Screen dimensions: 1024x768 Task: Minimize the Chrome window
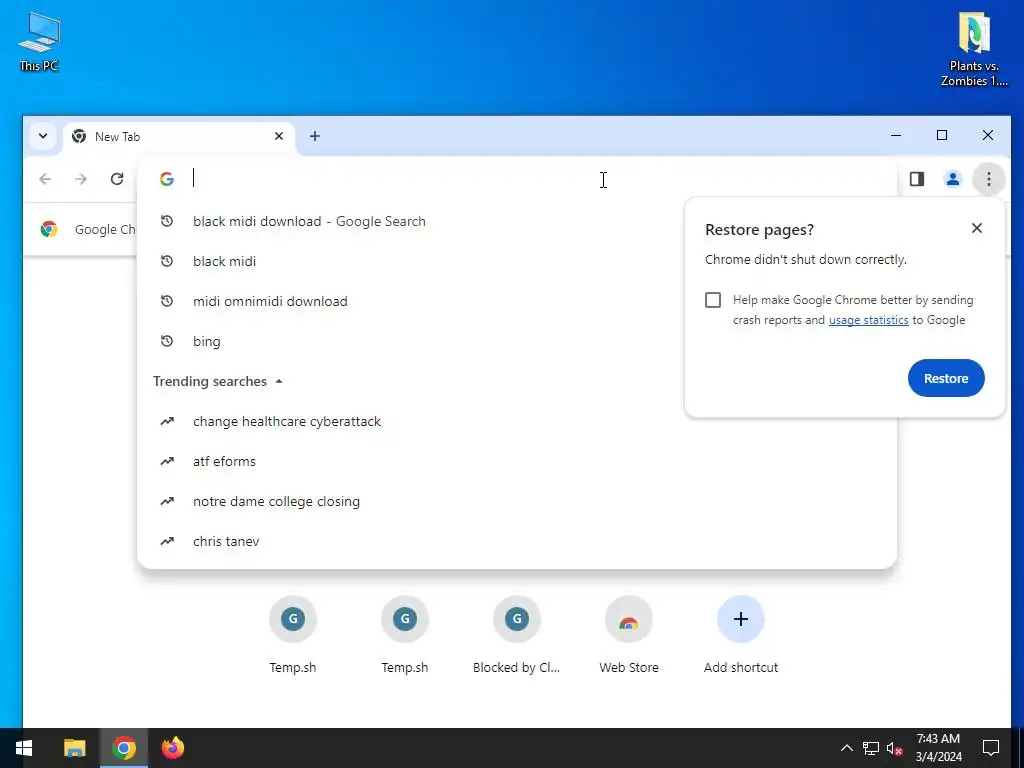coord(896,135)
